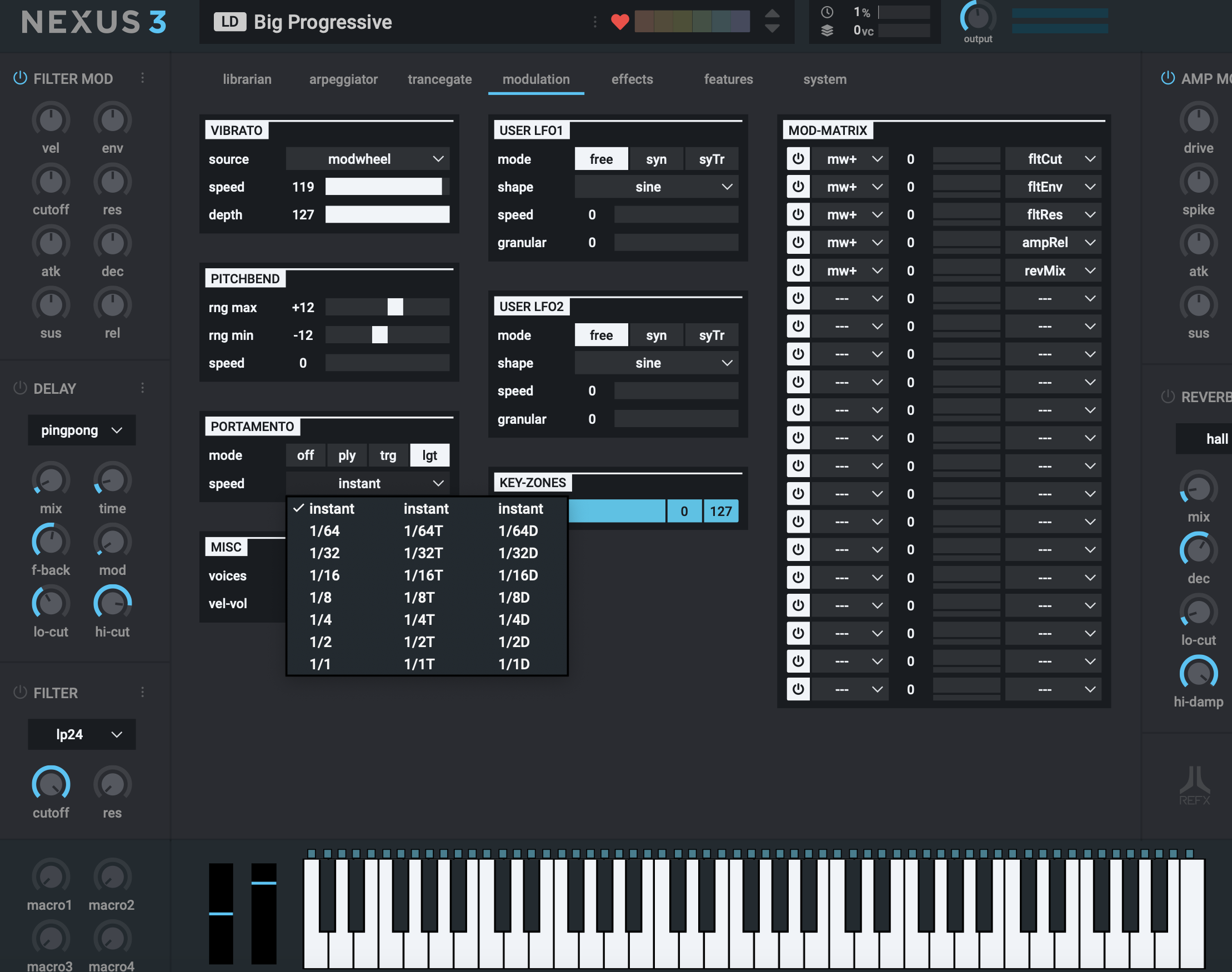Toggle power for fltEnv mod-matrix row
The height and width of the screenshot is (972, 1232).
pyautogui.click(x=798, y=187)
